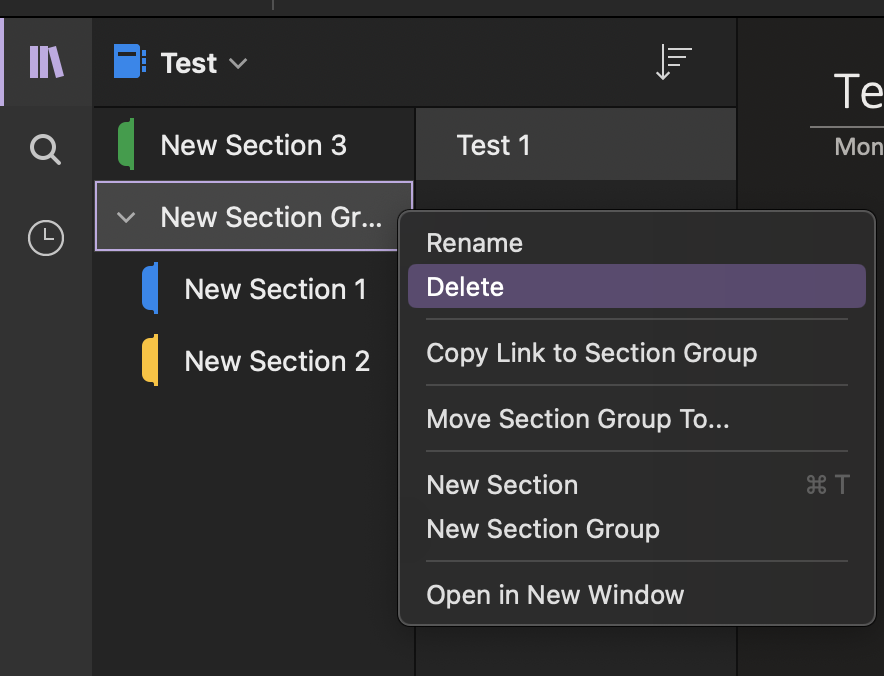Select the New Section 3 label
884x676 pixels.
(254, 145)
